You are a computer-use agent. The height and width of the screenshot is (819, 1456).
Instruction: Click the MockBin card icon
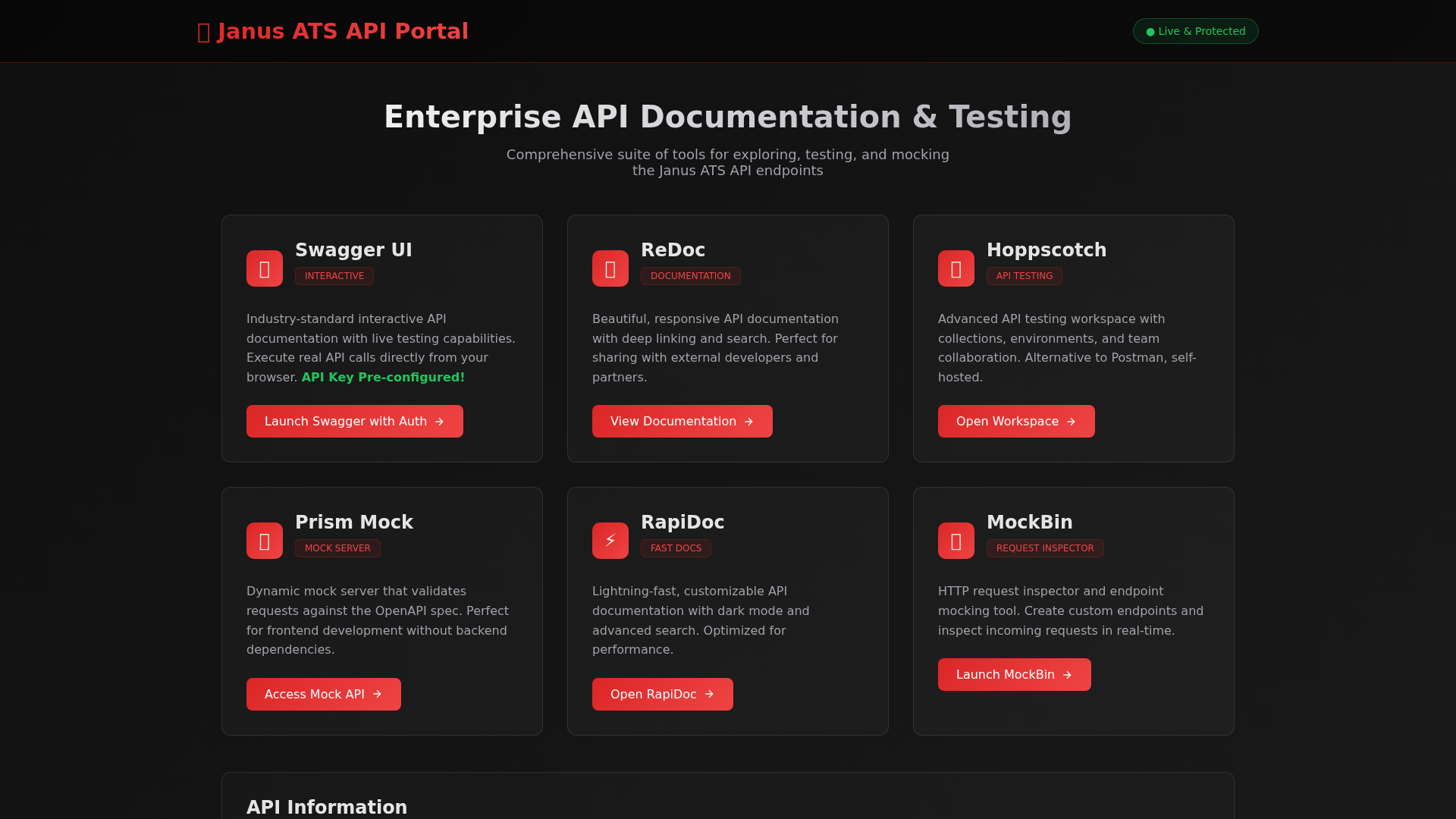[956, 541]
